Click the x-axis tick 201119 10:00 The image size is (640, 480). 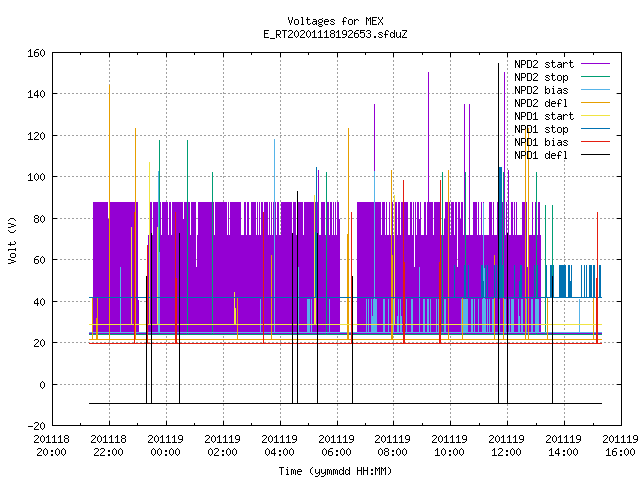pyautogui.click(x=449, y=446)
